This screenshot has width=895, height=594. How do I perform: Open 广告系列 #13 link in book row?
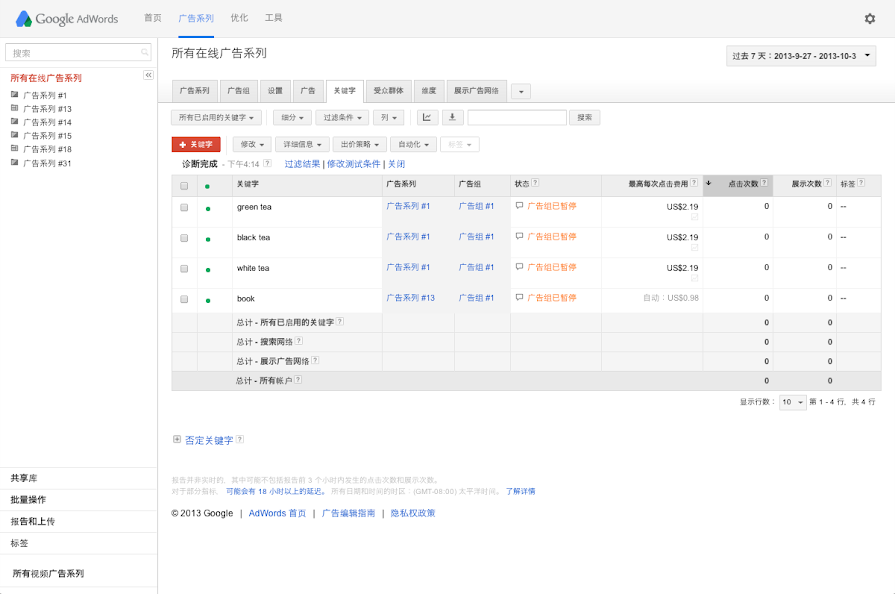(410, 298)
